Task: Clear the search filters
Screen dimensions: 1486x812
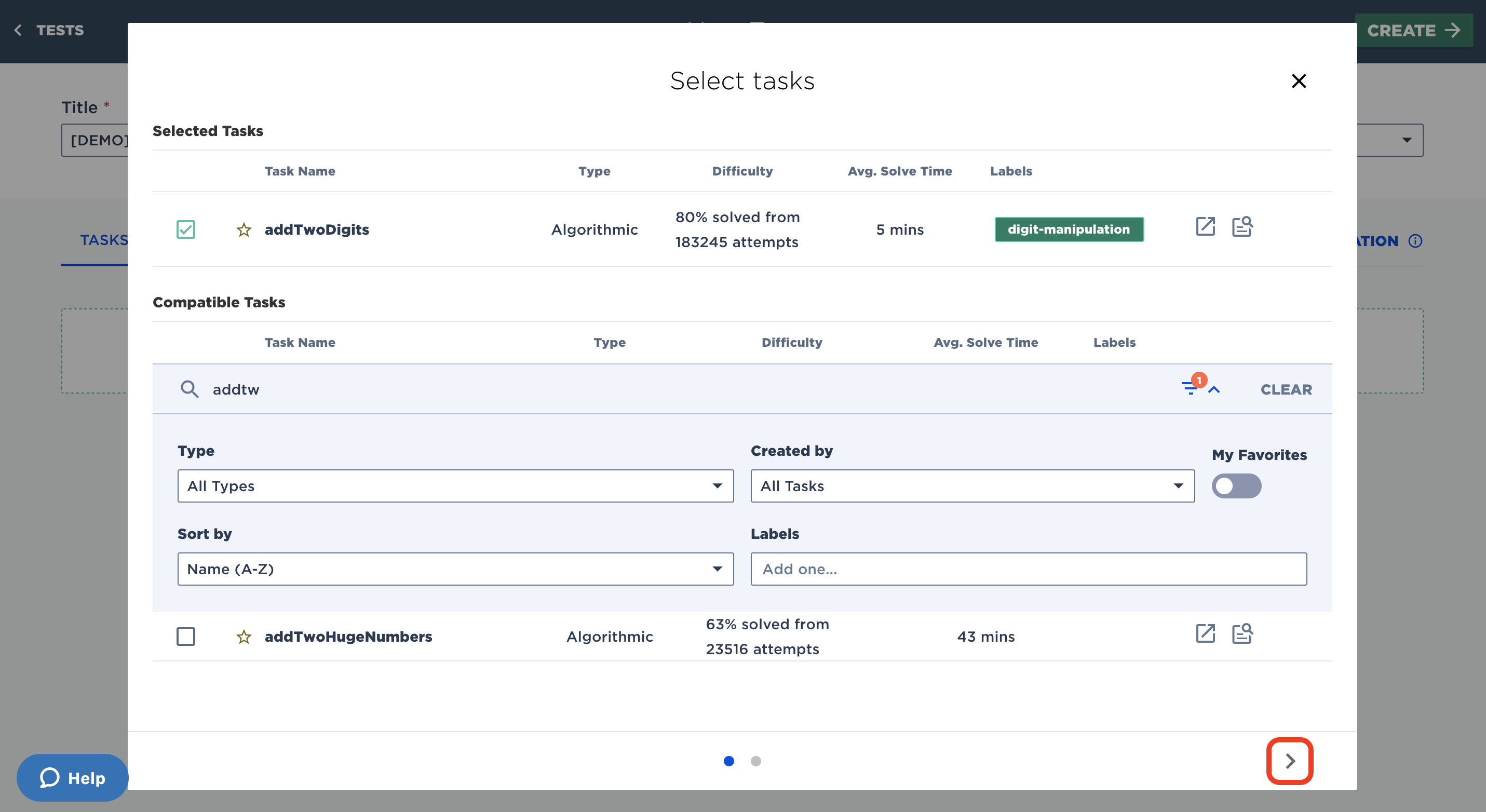Action: (x=1286, y=390)
